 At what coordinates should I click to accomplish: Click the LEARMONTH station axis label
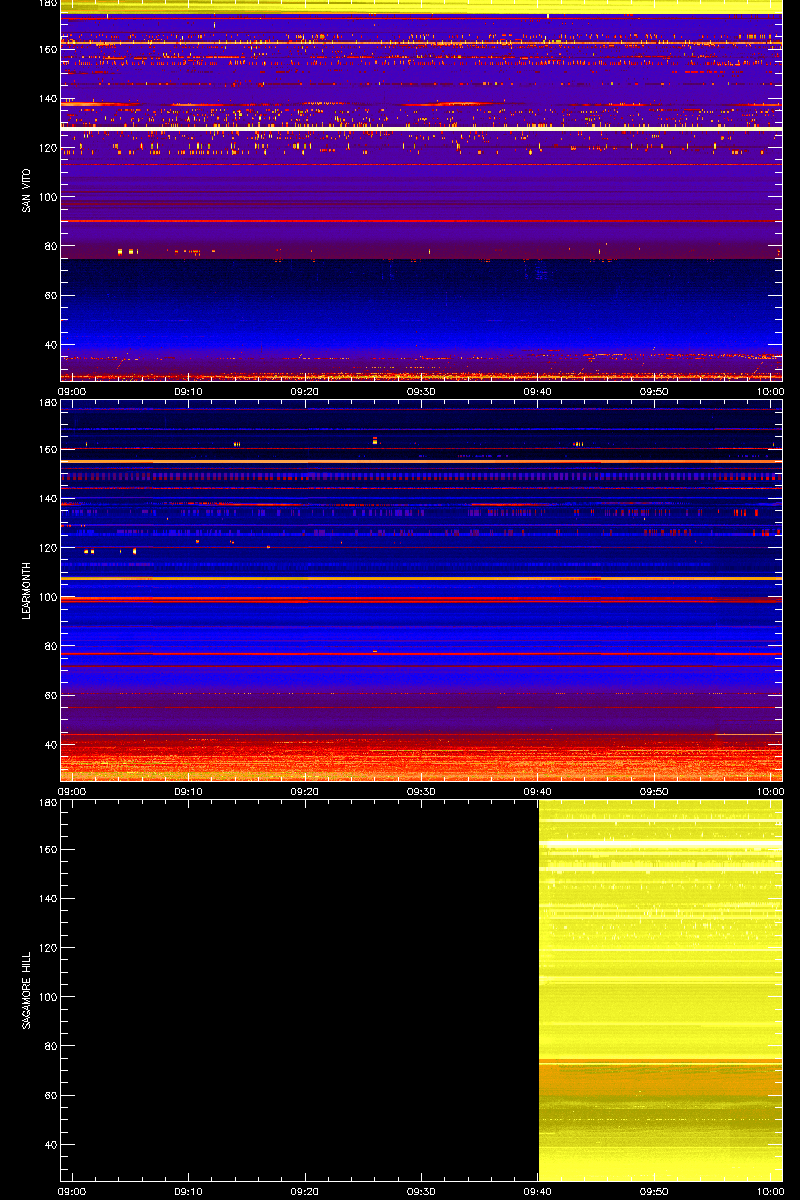27,590
